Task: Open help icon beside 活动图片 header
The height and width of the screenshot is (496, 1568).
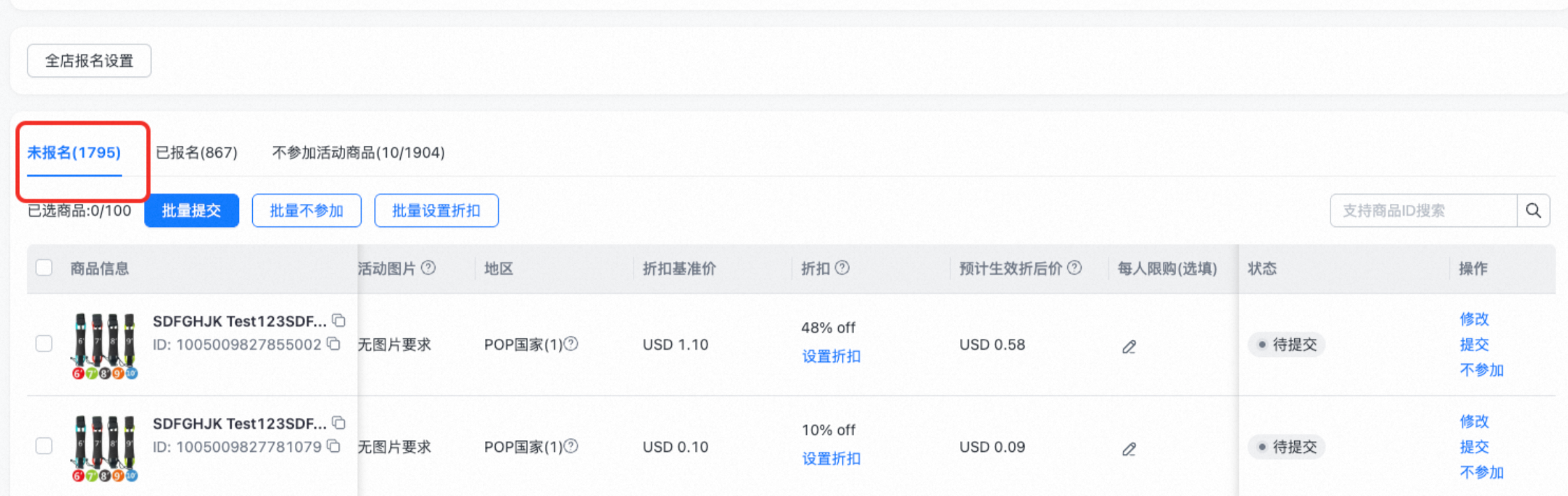Action: click(x=428, y=268)
